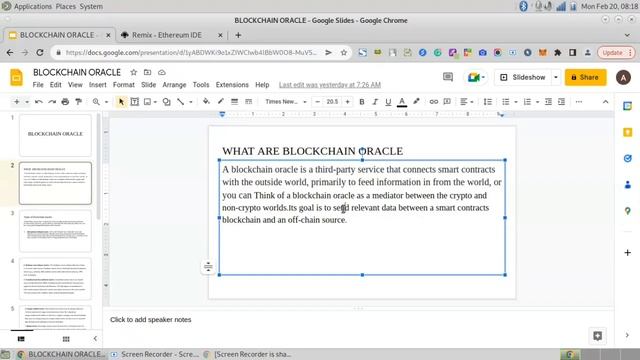Choose the Select cursor tool

coord(121,102)
